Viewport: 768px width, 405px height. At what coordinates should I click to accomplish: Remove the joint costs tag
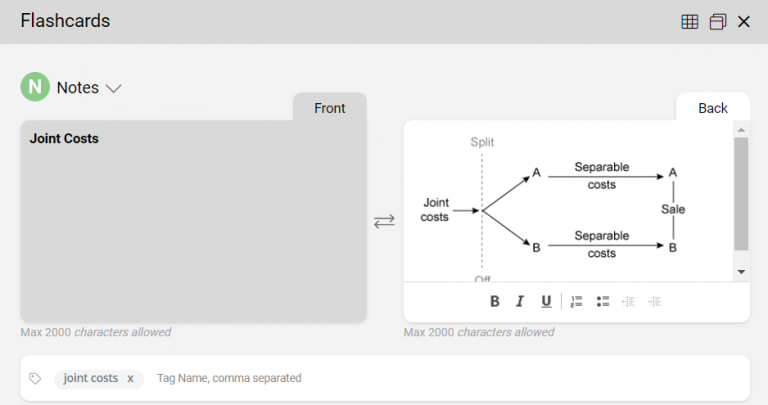130,379
